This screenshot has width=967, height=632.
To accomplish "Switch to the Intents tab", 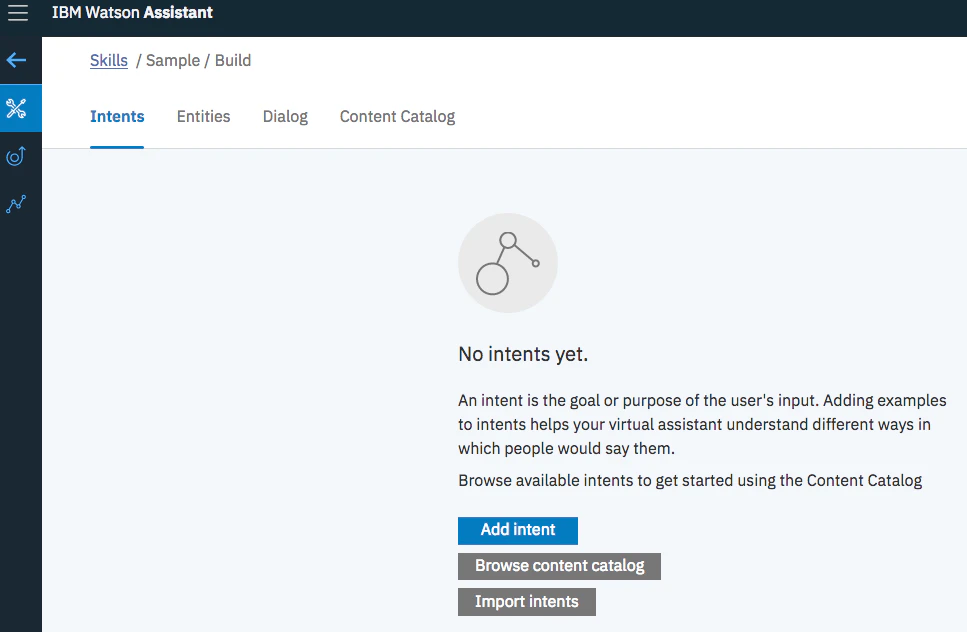I will pyautogui.click(x=117, y=117).
